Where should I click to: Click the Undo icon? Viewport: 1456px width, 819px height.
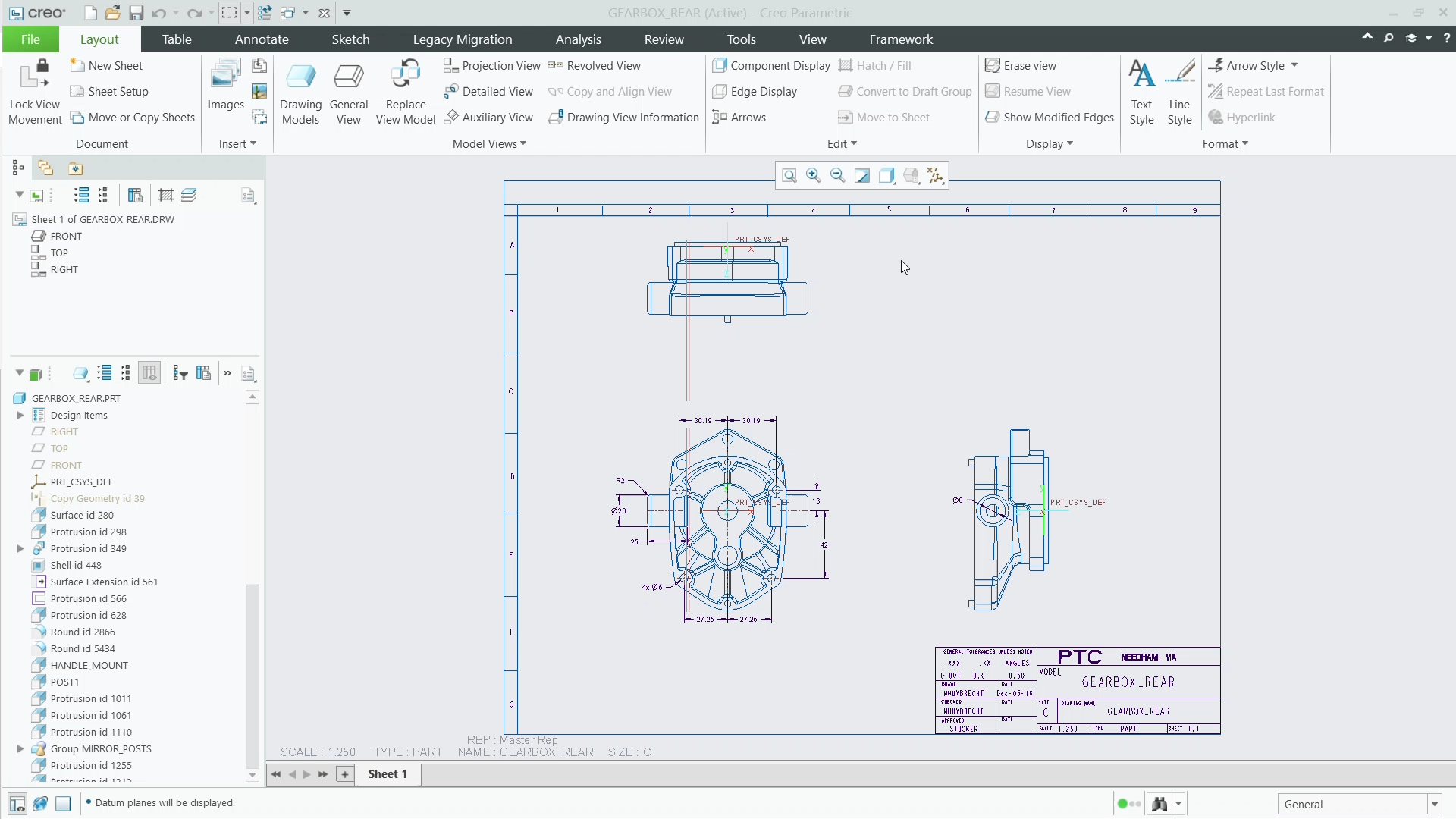[x=158, y=13]
